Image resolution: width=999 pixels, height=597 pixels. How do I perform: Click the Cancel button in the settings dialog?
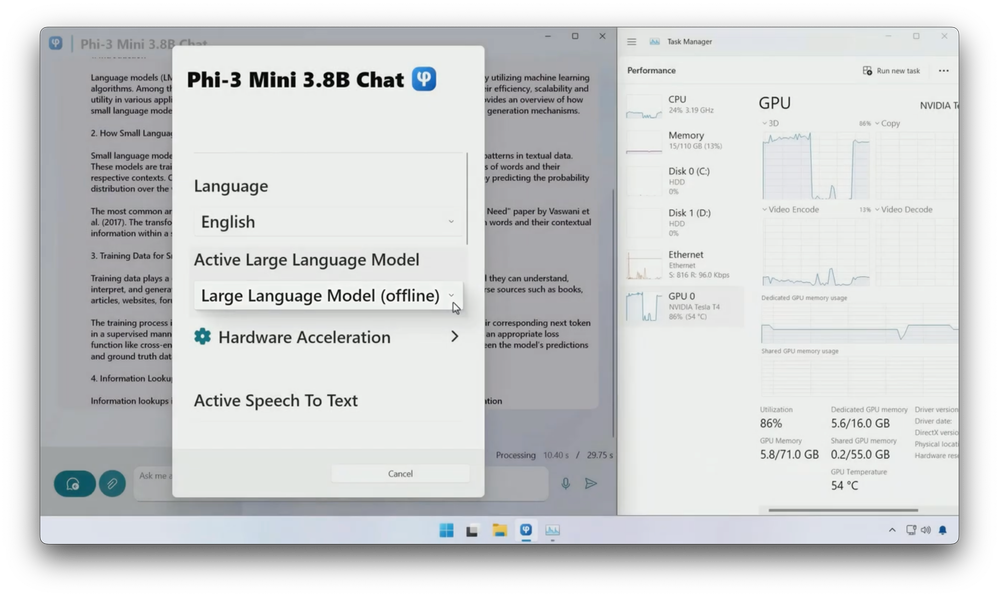click(400, 473)
